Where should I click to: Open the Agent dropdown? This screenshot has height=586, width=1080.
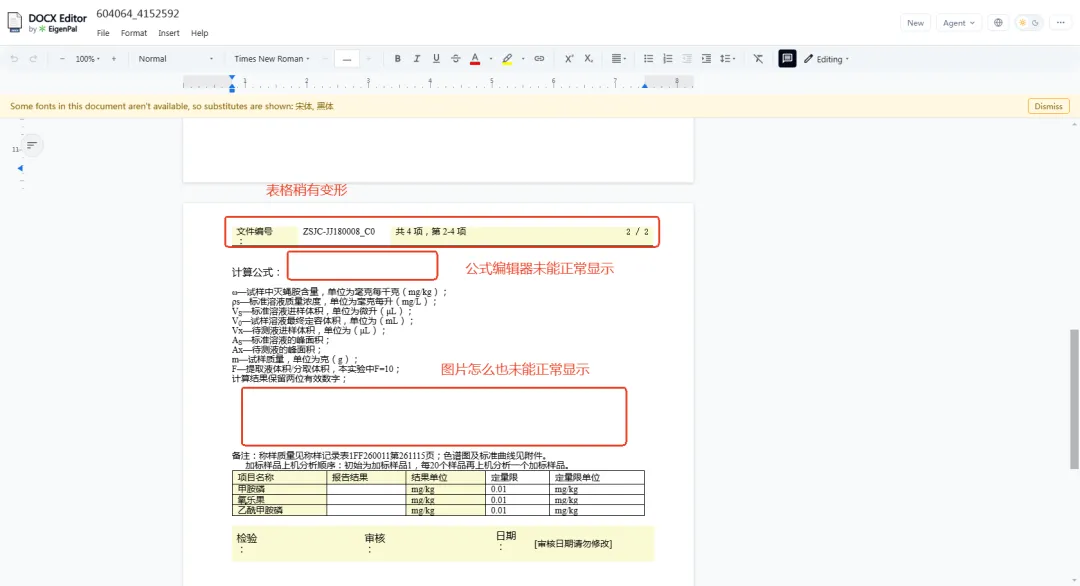(x=958, y=23)
